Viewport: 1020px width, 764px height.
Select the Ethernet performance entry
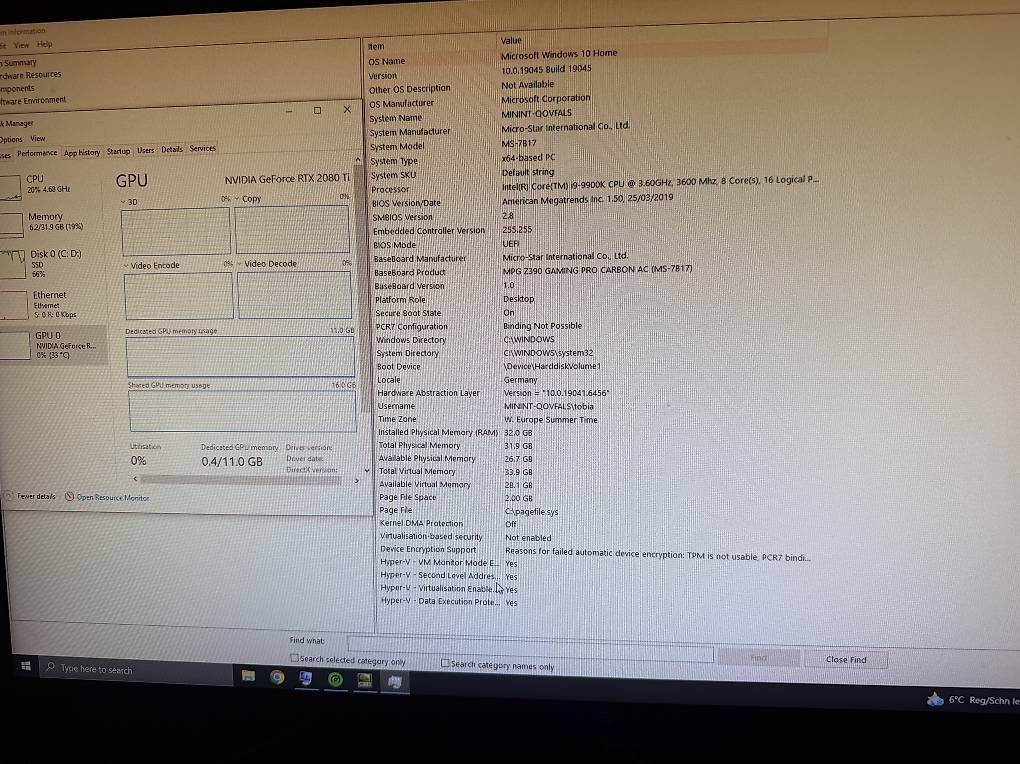tap(52, 304)
